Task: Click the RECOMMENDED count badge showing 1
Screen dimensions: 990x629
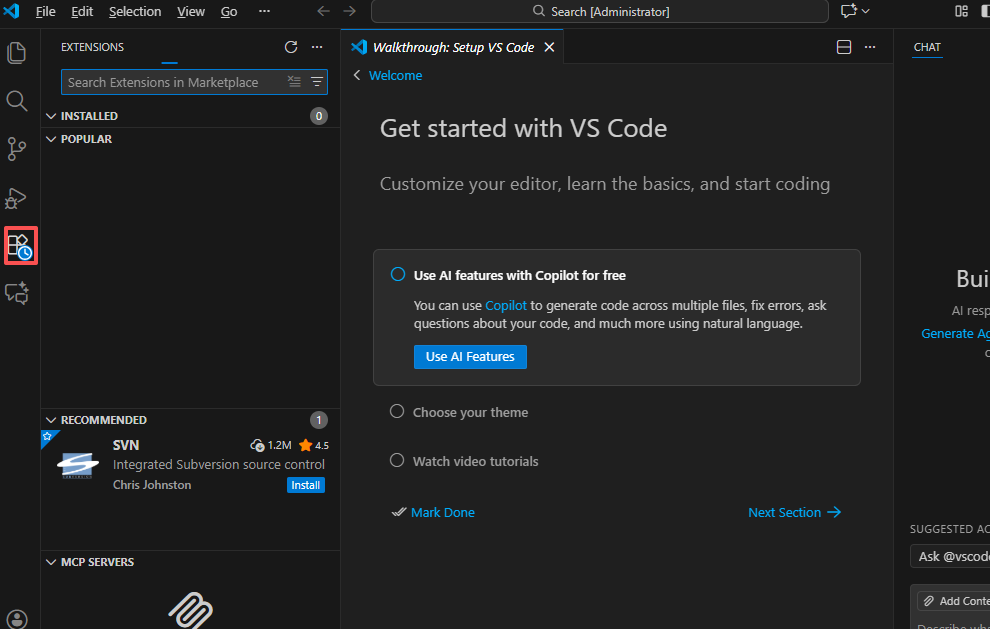Action: click(319, 421)
